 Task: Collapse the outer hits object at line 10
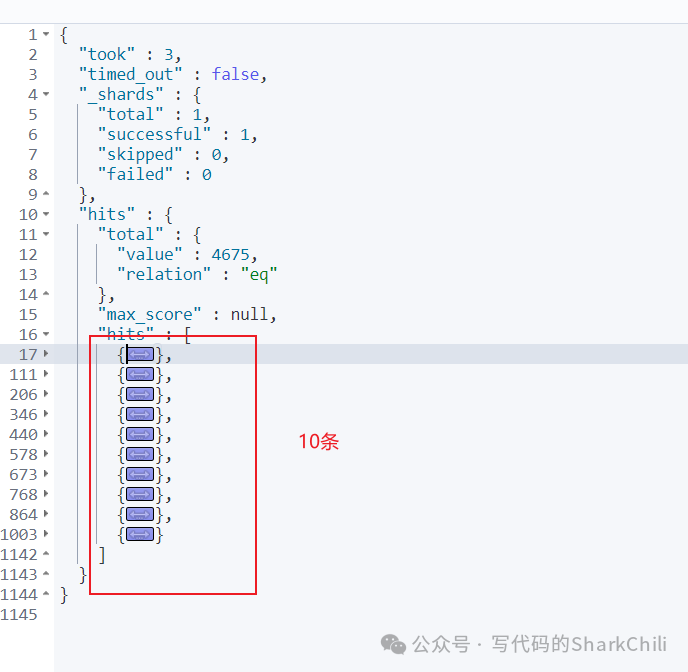pyautogui.click(x=46, y=214)
